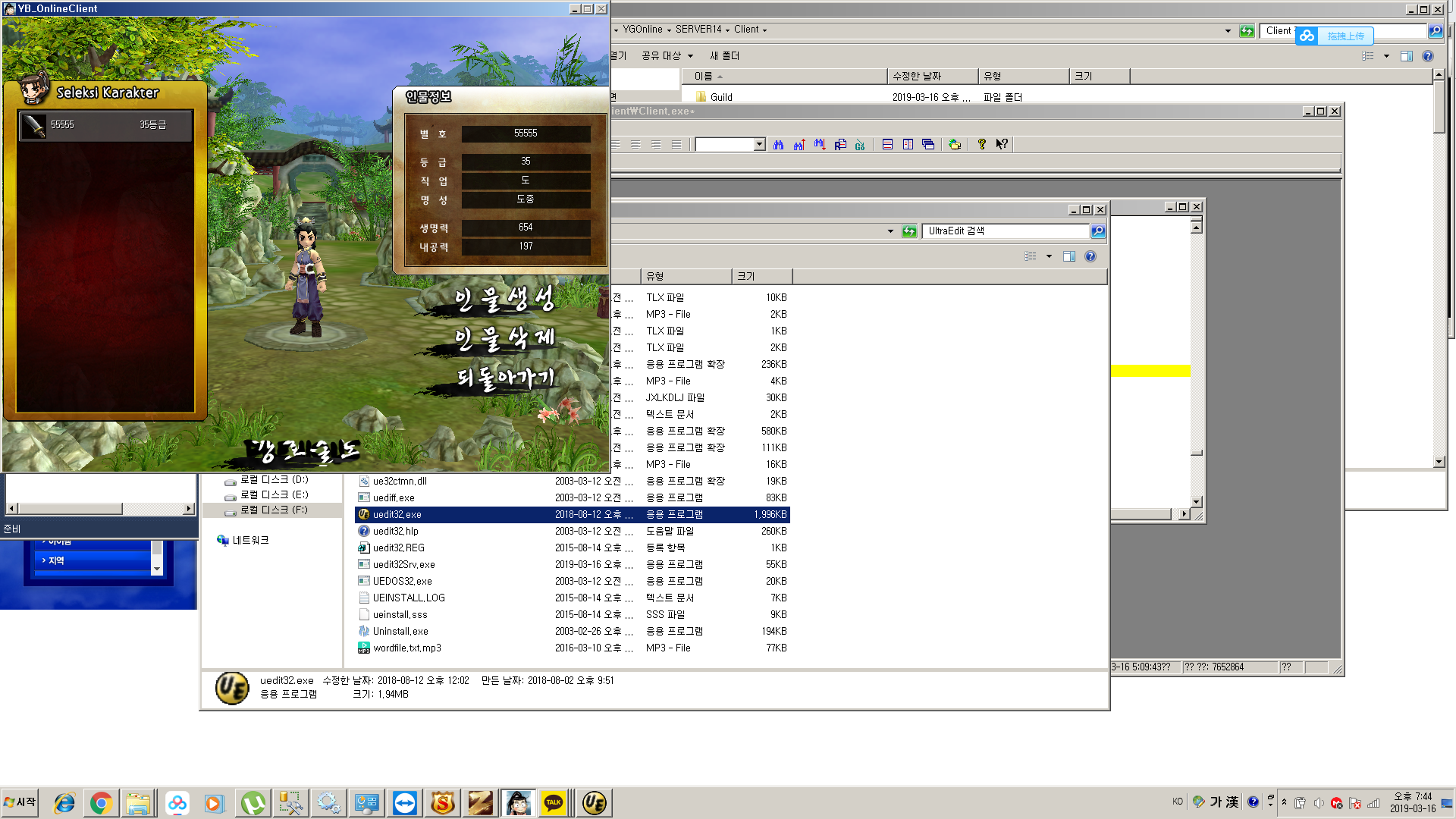Open KakaoTalk from the taskbar
This screenshot has height=819, width=1456.
tap(554, 802)
